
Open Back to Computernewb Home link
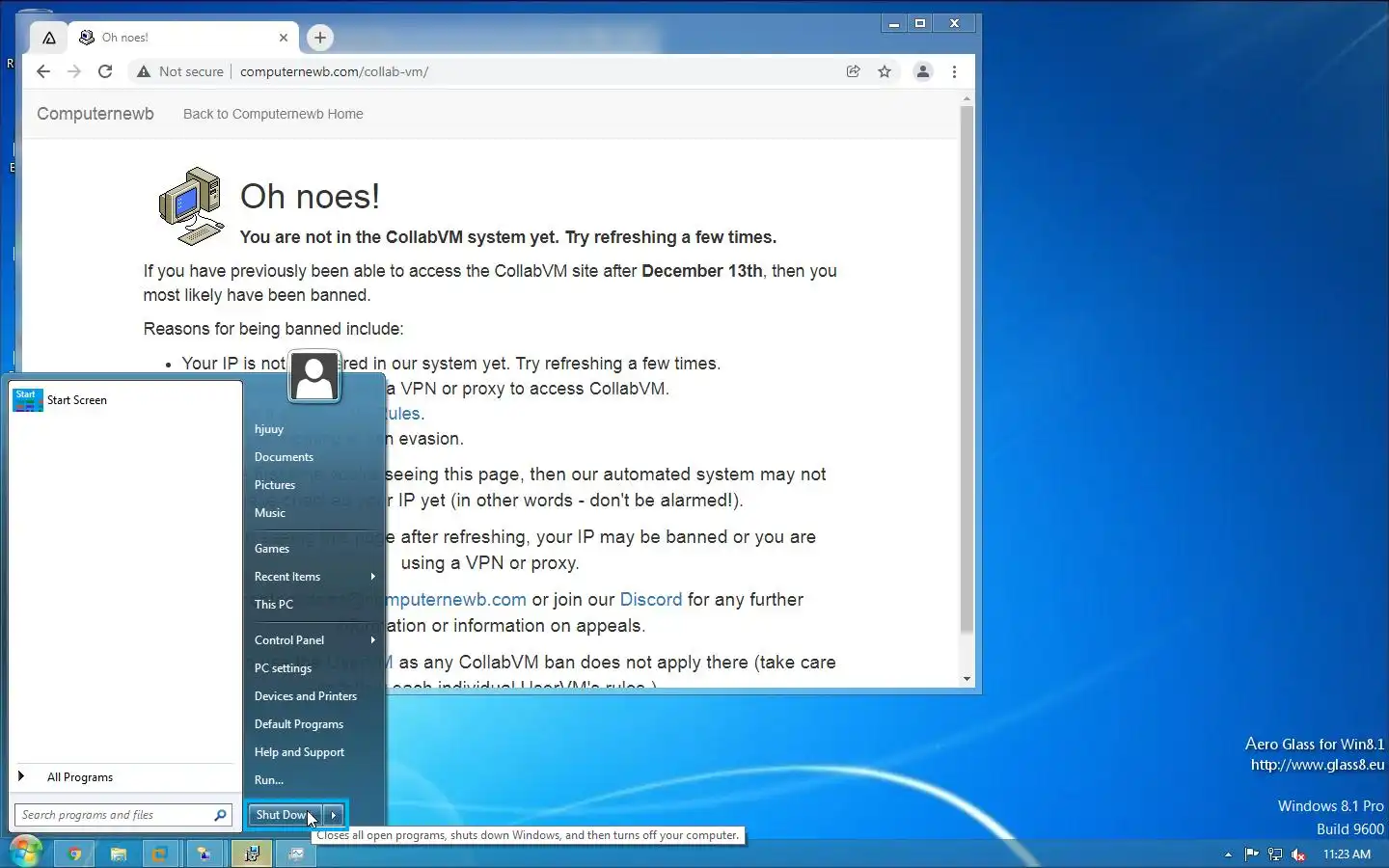click(x=273, y=114)
